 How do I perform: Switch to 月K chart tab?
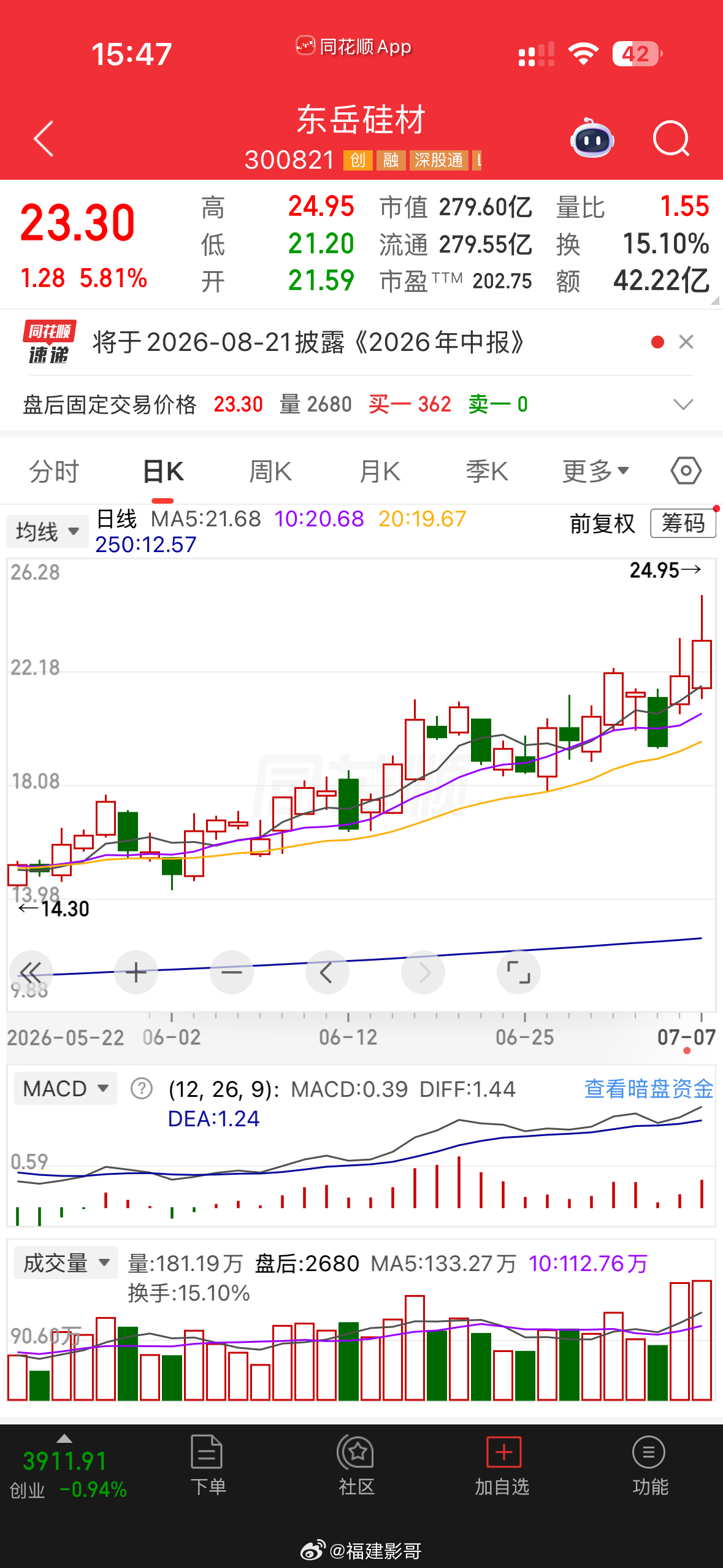coord(380,472)
